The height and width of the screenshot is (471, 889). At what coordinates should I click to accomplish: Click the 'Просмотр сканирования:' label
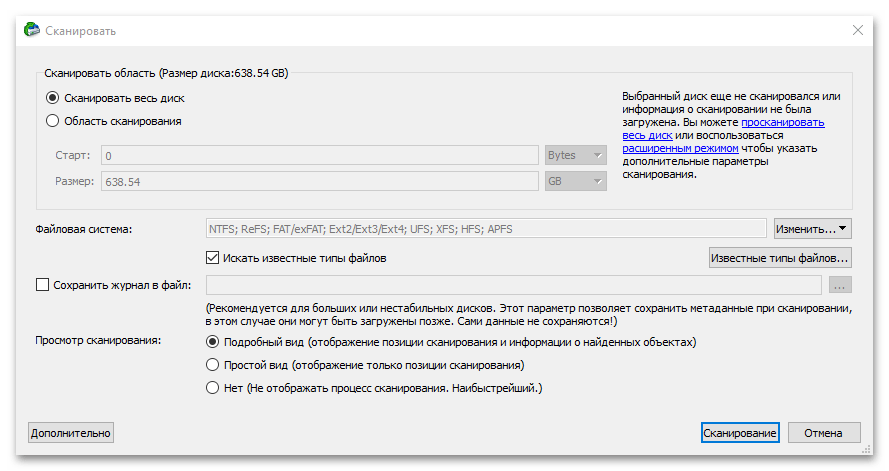click(x=98, y=340)
